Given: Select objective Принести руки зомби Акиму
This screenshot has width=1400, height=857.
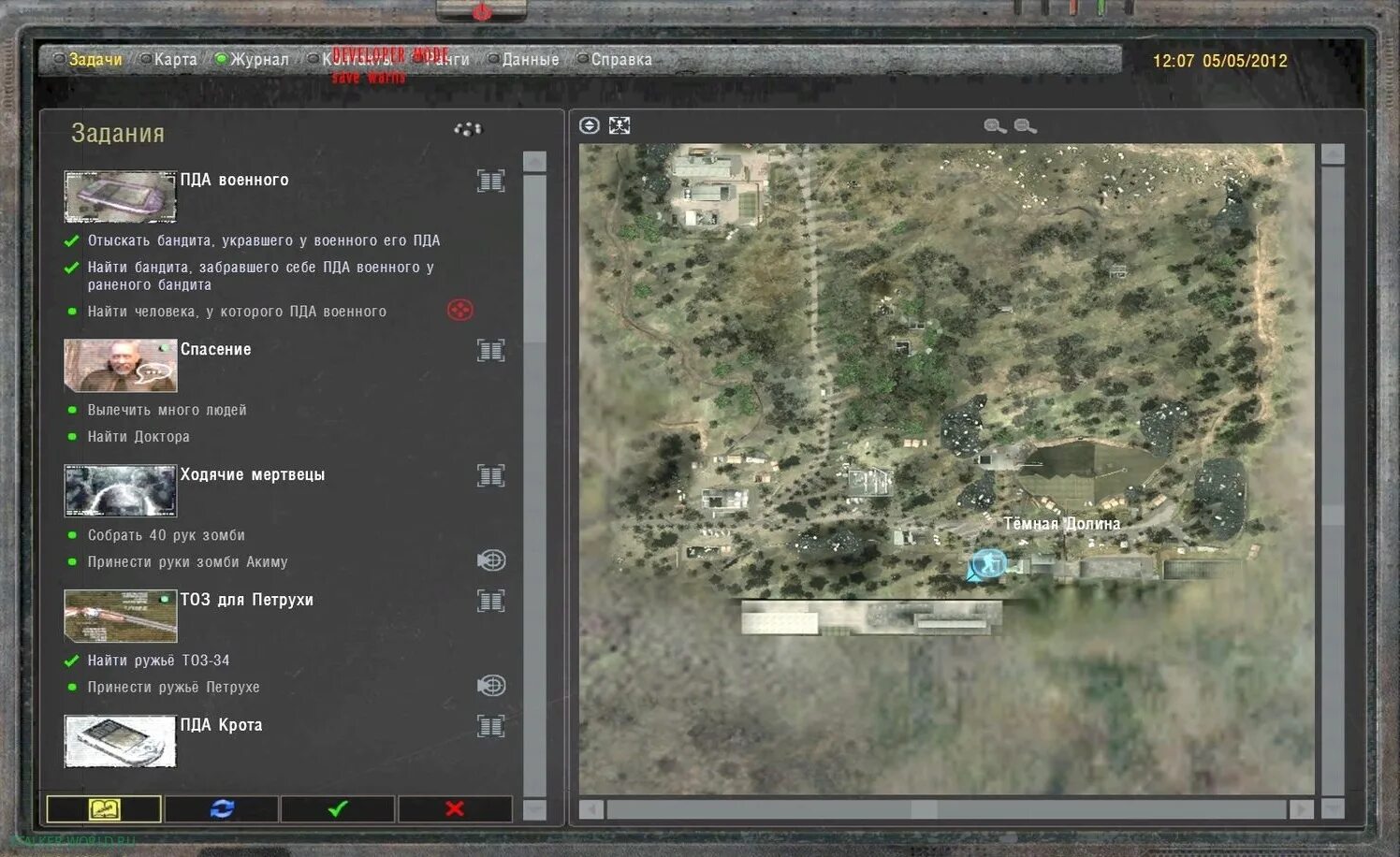Looking at the screenshot, I should pyautogui.click(x=187, y=562).
